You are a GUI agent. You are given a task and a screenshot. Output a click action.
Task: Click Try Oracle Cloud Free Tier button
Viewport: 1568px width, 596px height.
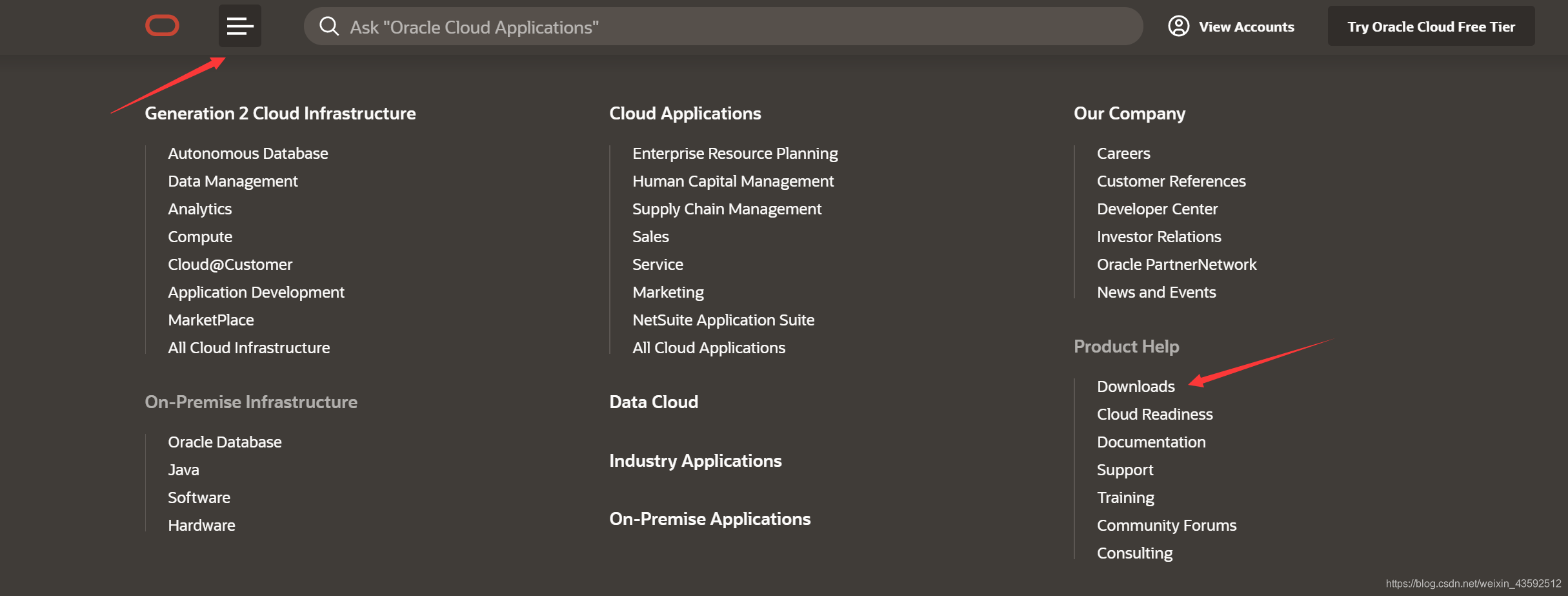pos(1431,26)
